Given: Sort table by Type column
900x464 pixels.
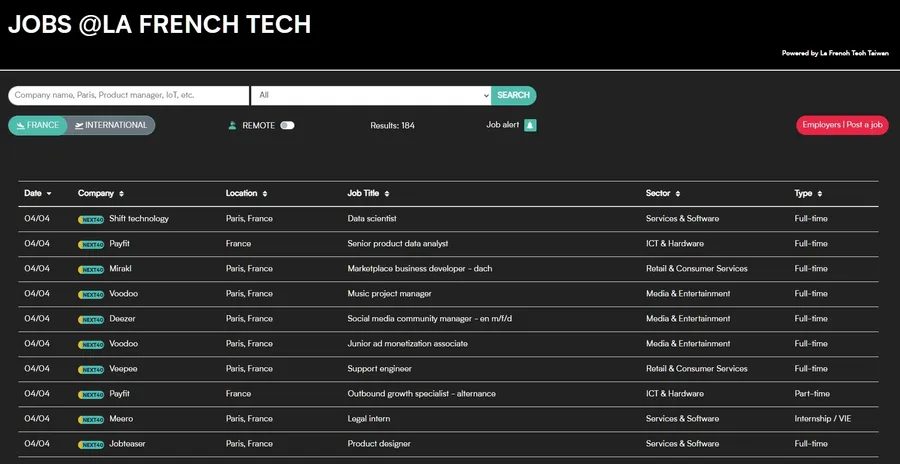Looking at the screenshot, I should tap(808, 194).
